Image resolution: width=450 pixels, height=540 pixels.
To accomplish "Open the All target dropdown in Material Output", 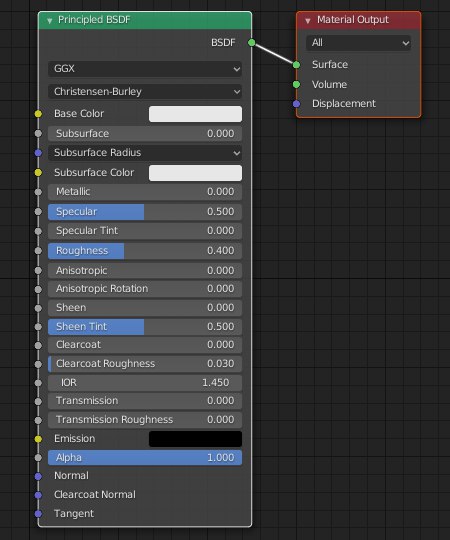I will coord(358,43).
